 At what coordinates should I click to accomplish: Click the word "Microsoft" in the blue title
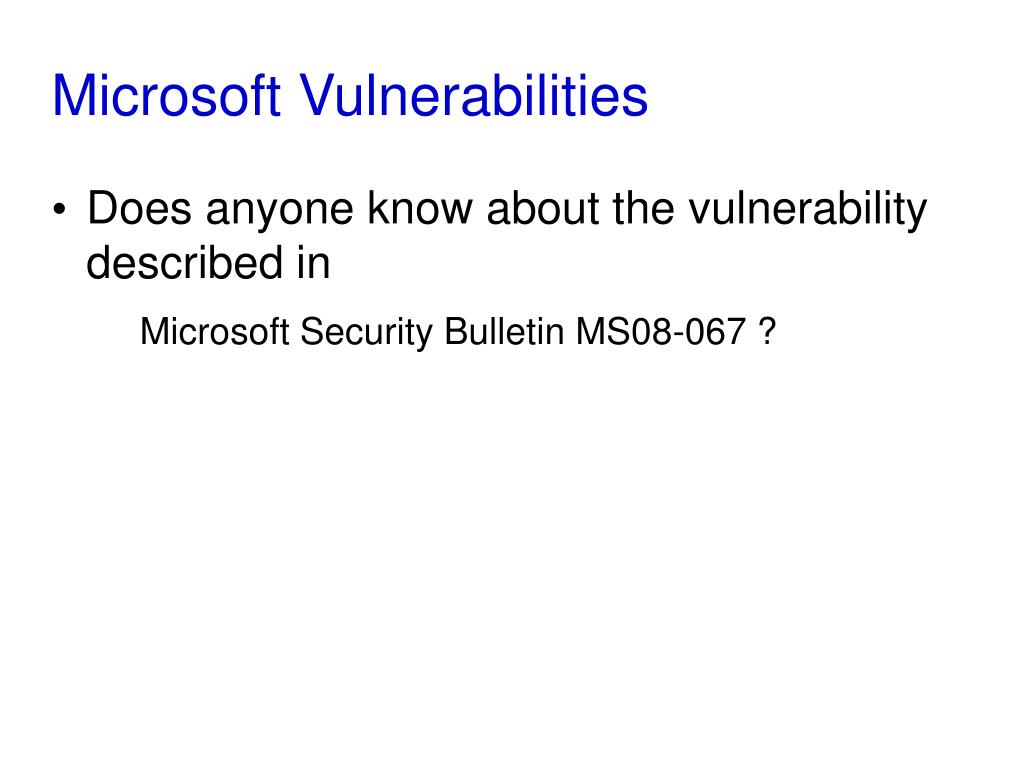pyautogui.click(x=167, y=95)
